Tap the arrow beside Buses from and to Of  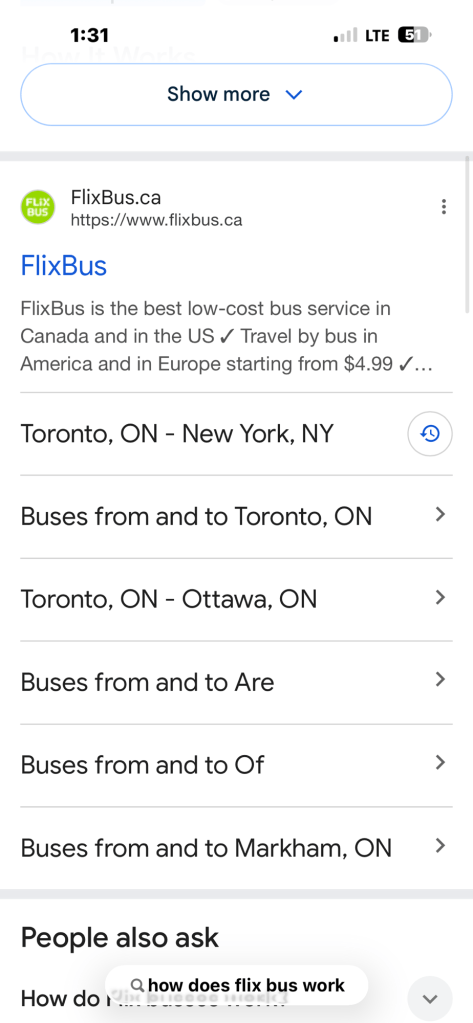click(440, 763)
